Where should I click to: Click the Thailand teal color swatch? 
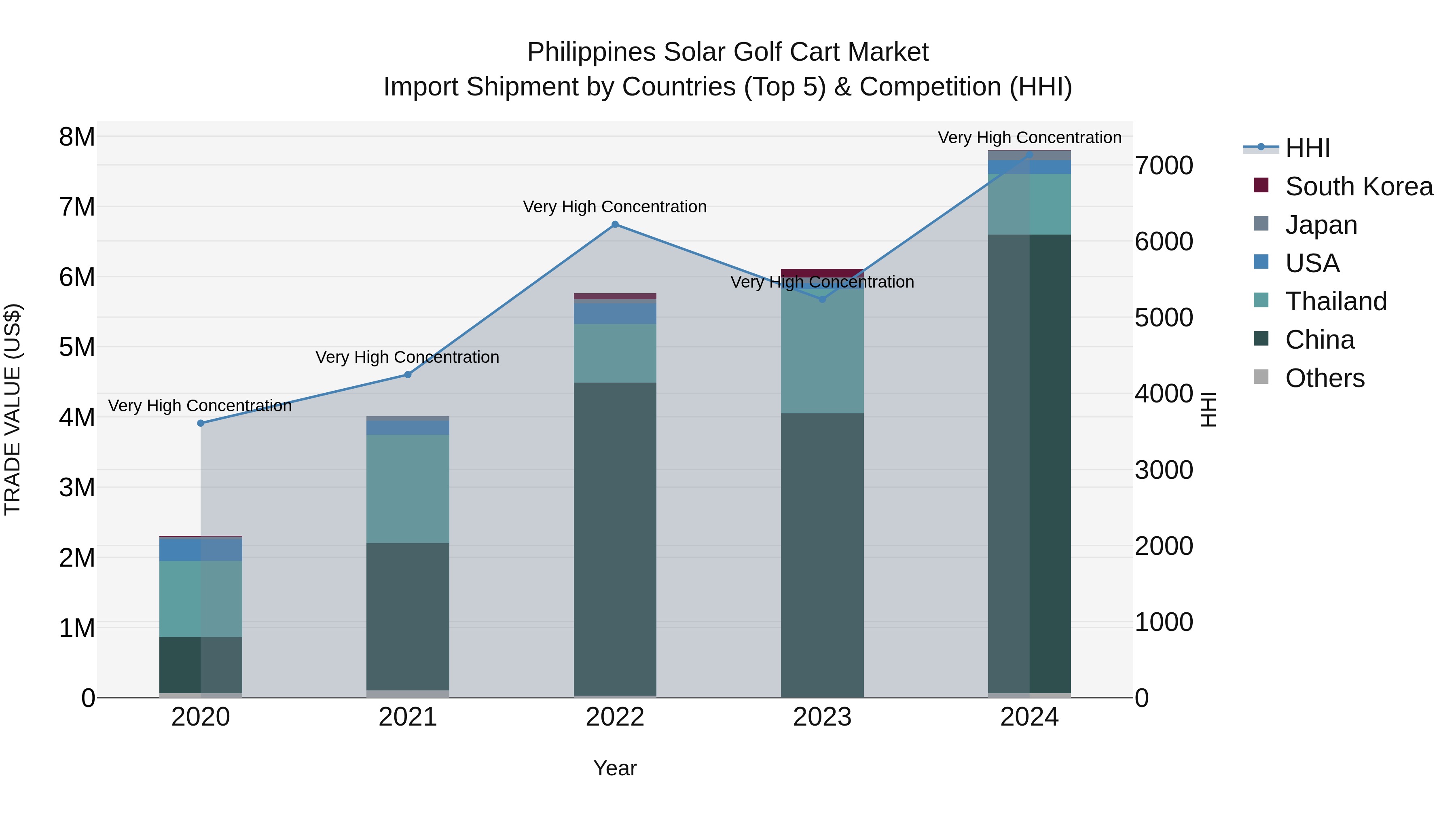point(1261,300)
